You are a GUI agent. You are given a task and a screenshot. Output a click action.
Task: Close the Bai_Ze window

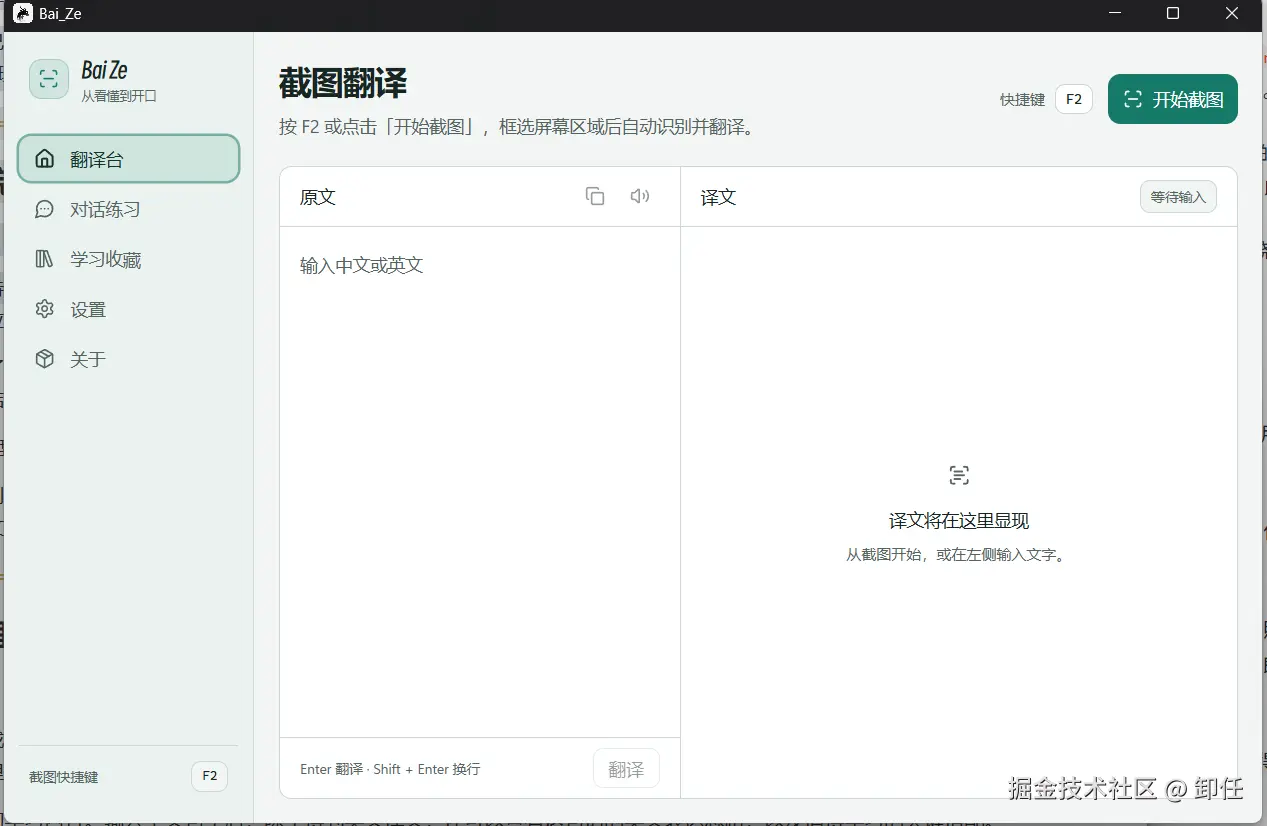click(1232, 14)
